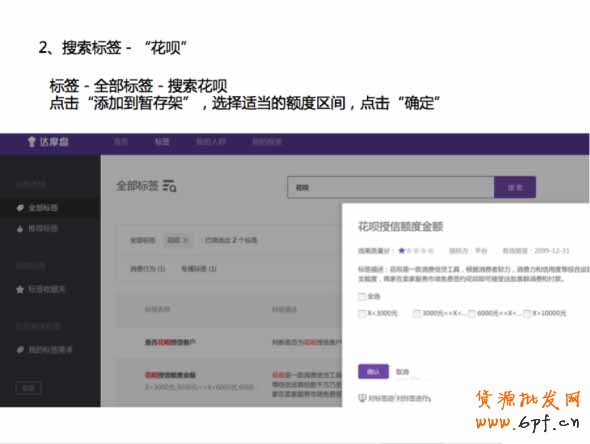Click the feedback icon below the confirm button
This screenshot has width=590, height=444.
(362, 398)
